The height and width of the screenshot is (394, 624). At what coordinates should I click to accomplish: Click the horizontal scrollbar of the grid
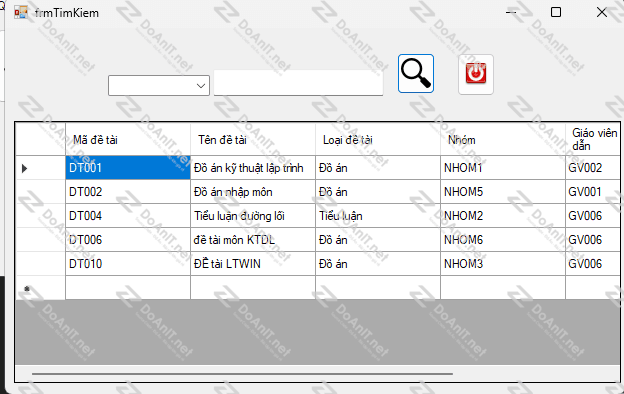point(242,374)
